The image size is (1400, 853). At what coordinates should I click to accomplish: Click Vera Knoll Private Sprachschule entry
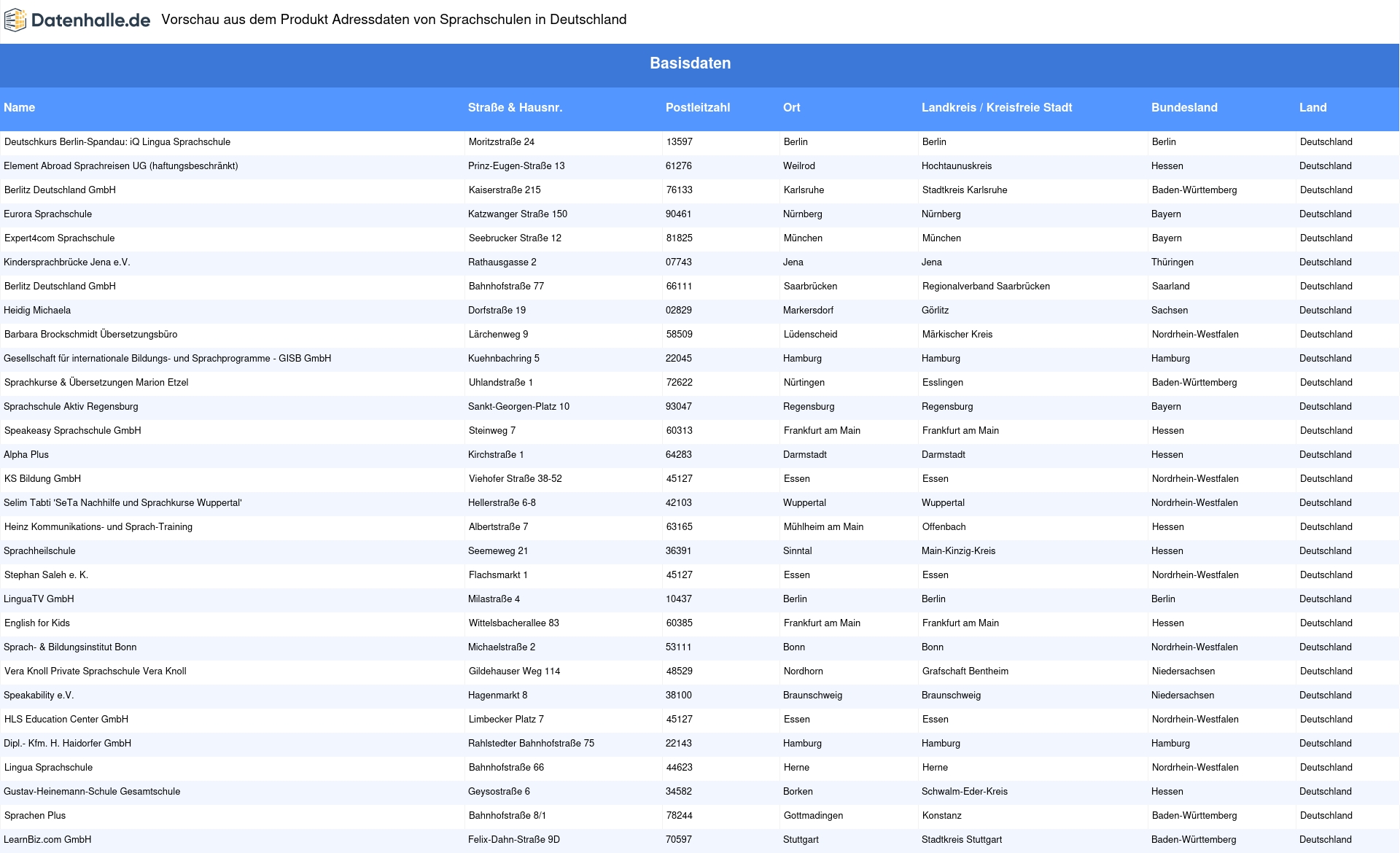[96, 671]
